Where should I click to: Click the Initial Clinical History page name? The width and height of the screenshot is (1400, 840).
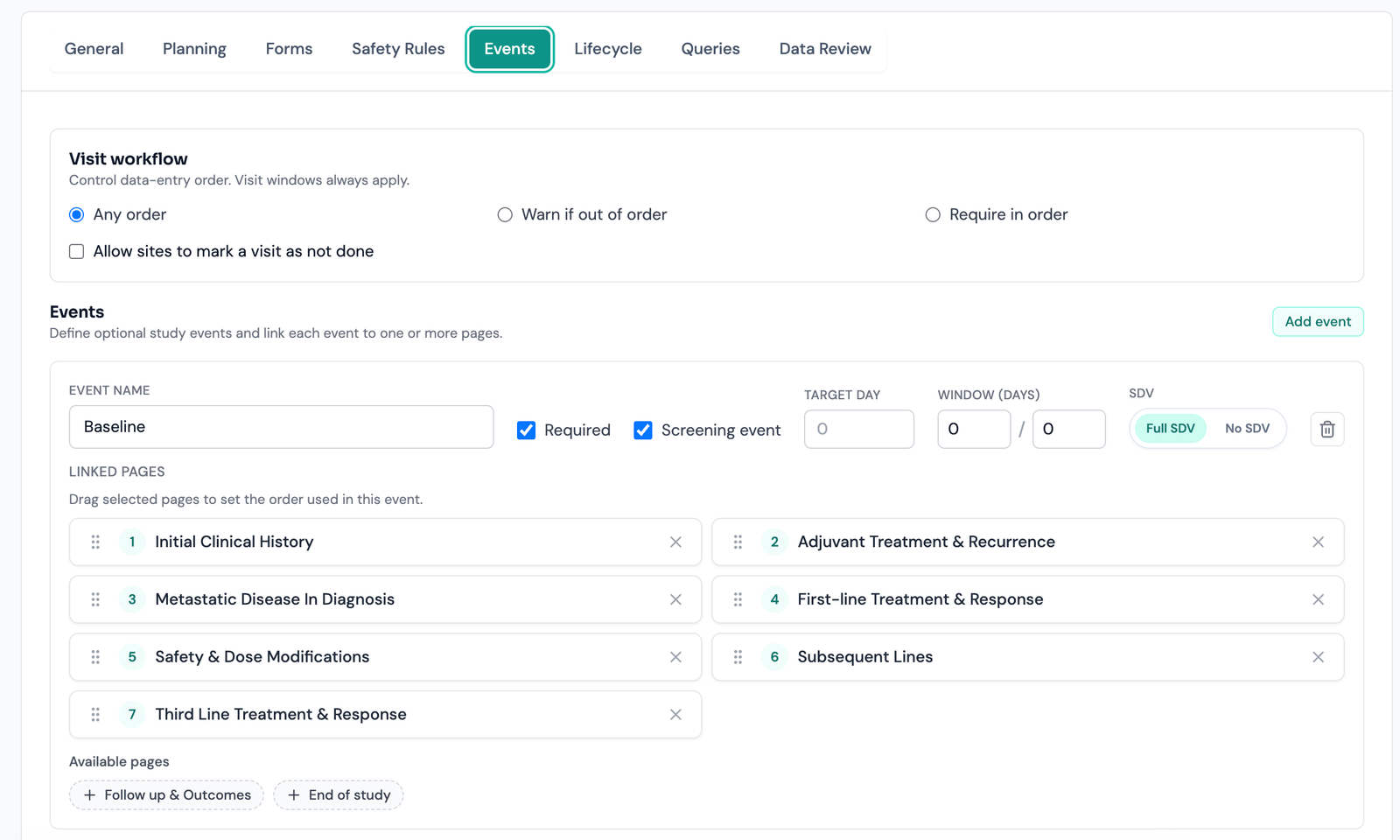[x=234, y=542]
